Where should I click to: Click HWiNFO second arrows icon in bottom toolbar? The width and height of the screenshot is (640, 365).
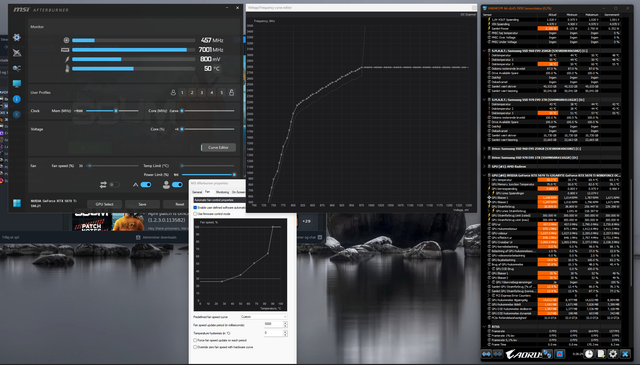pos(498,354)
